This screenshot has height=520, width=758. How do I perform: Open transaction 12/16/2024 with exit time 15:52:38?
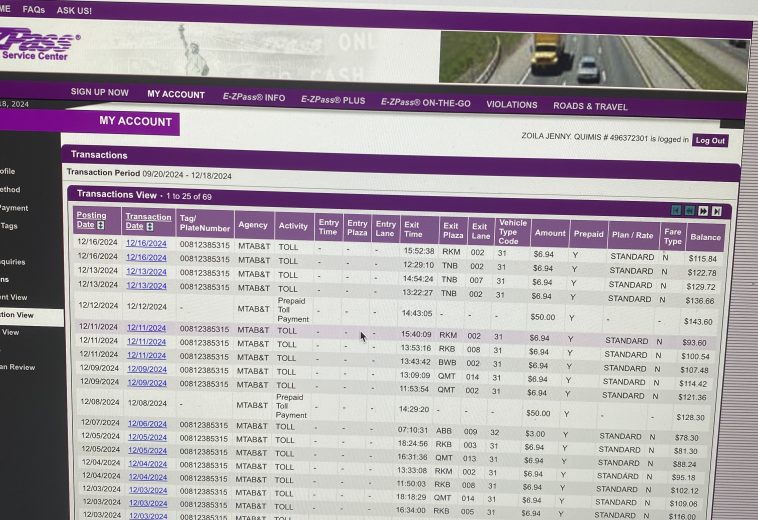(x=146, y=244)
